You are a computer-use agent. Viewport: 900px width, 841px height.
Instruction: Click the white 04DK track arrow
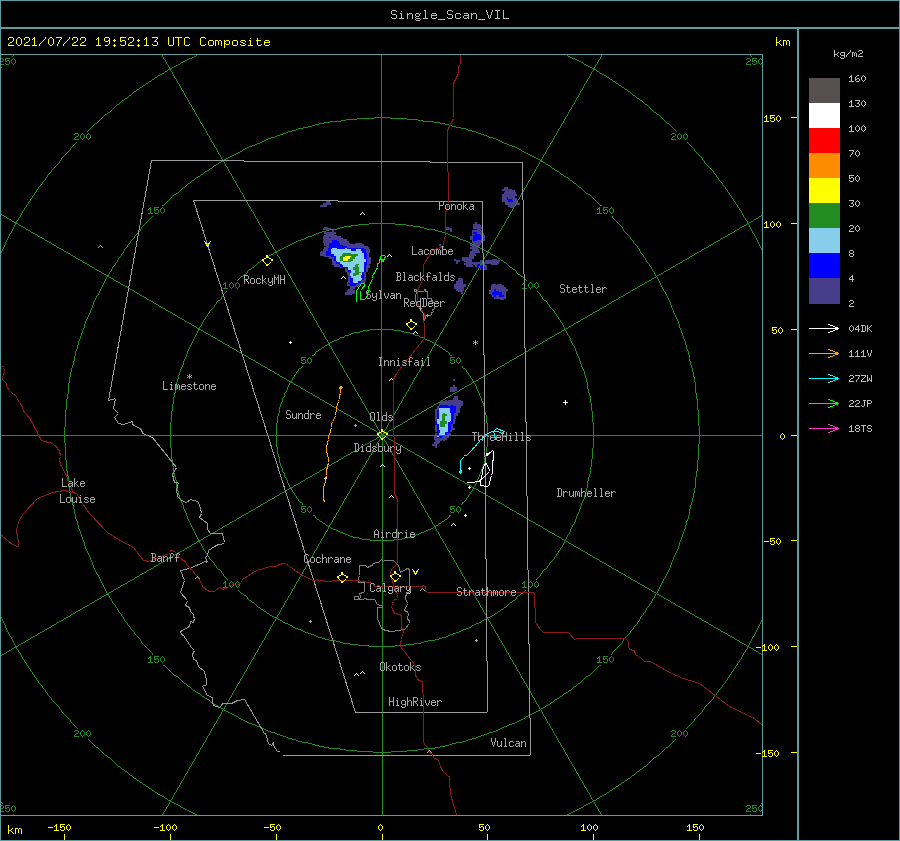click(x=824, y=328)
